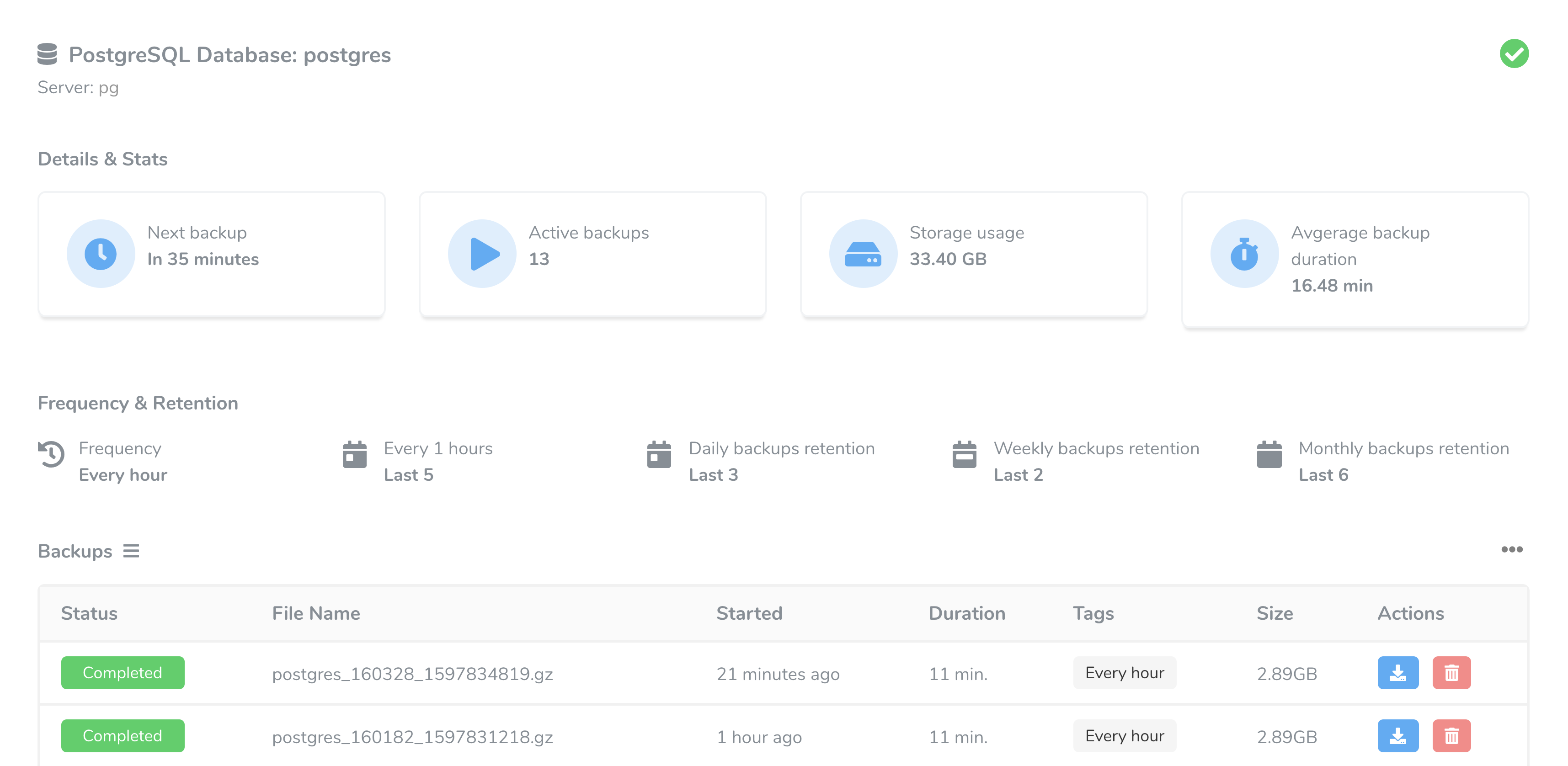1568x766 pixels.
Task: Click the database icon beside the PostgreSQL title
Action: 47,54
